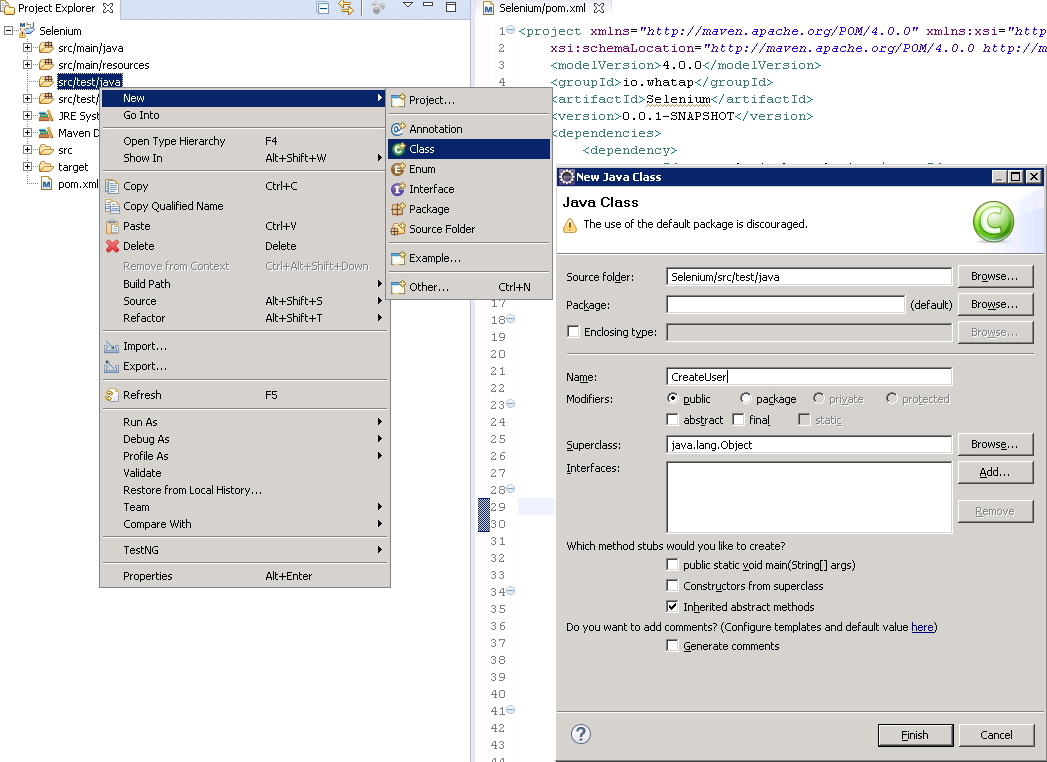Expand Maven Dependencies in the project tree

coord(28,132)
